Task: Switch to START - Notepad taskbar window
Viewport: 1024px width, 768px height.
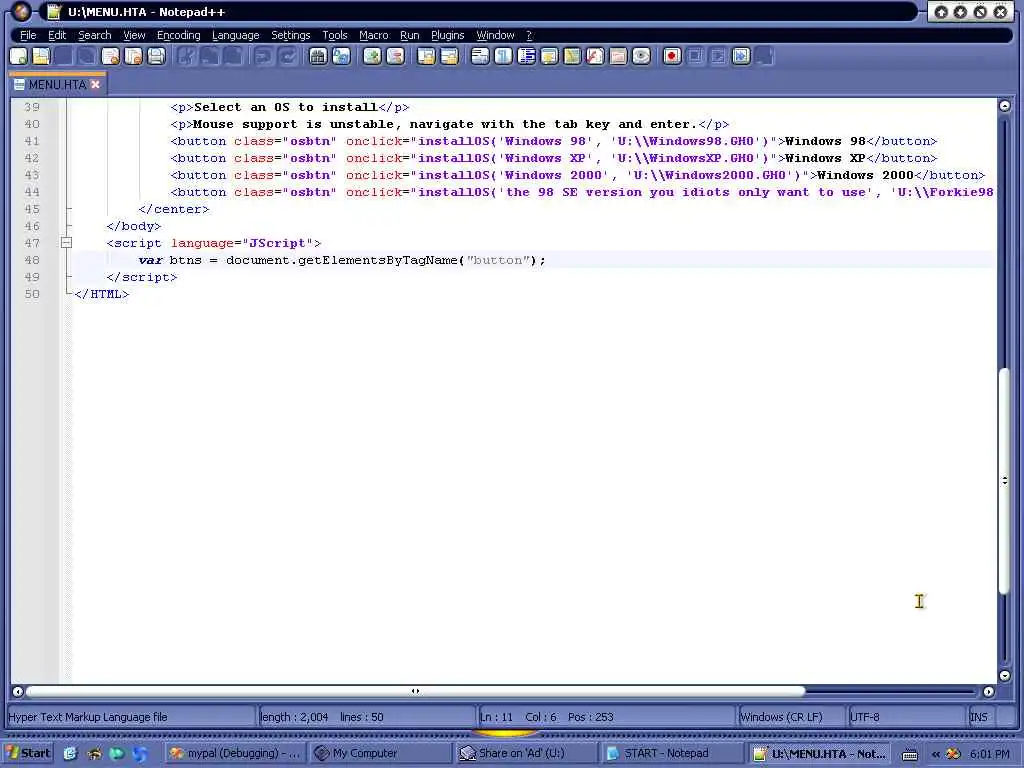Action: click(673, 753)
